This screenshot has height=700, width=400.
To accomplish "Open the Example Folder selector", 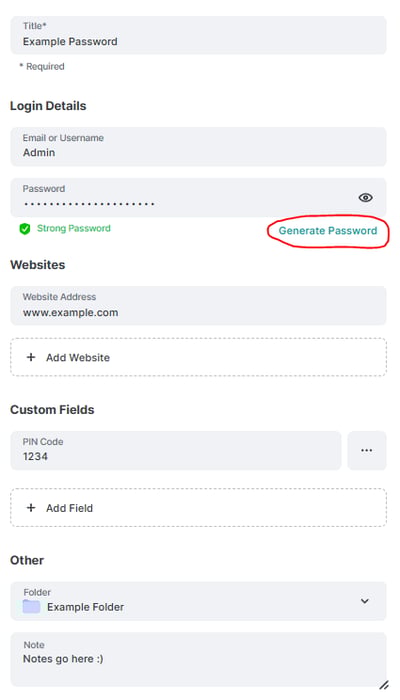I will pos(198,601).
